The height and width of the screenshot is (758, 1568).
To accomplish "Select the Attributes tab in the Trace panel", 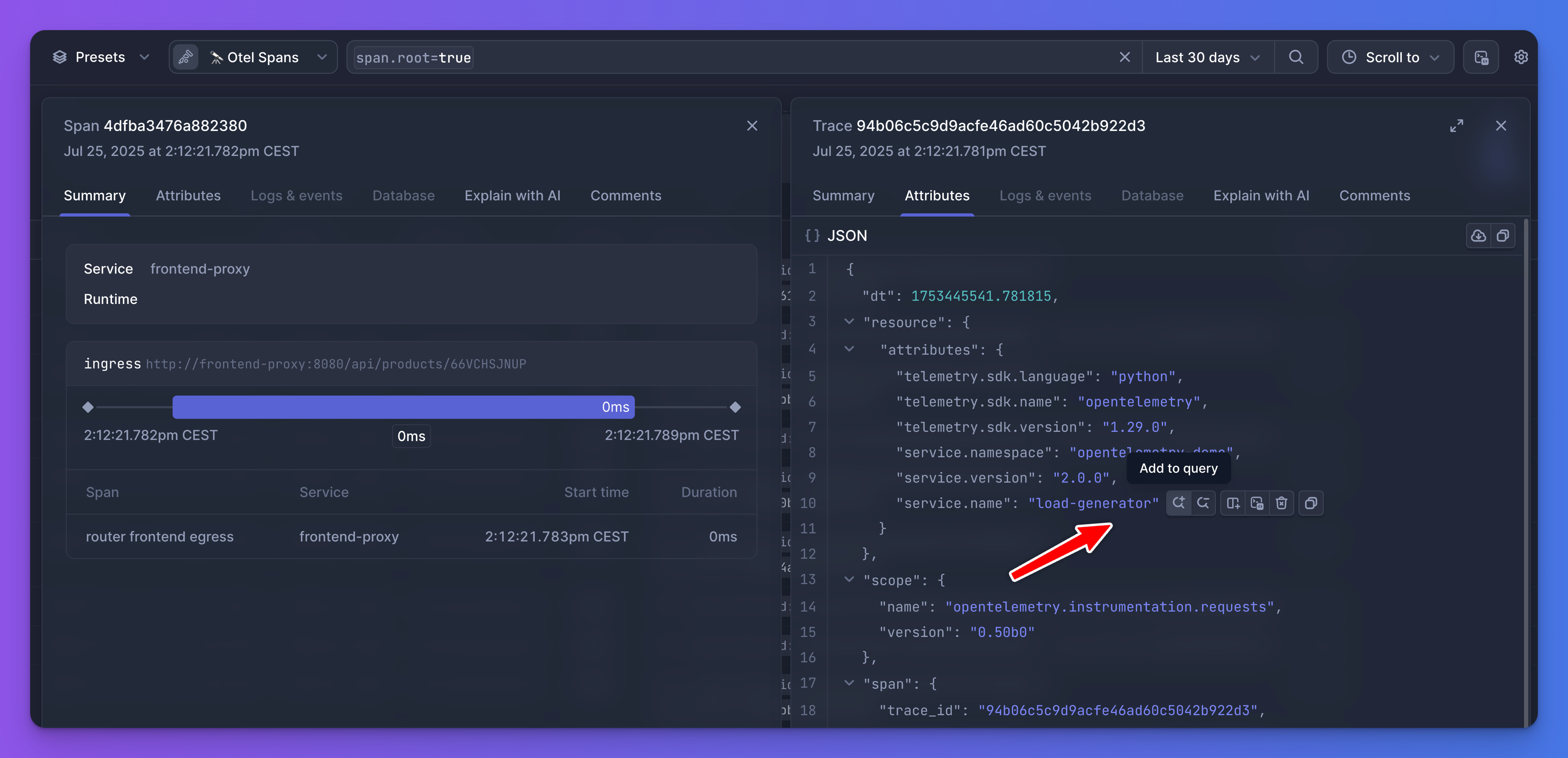I will [937, 196].
